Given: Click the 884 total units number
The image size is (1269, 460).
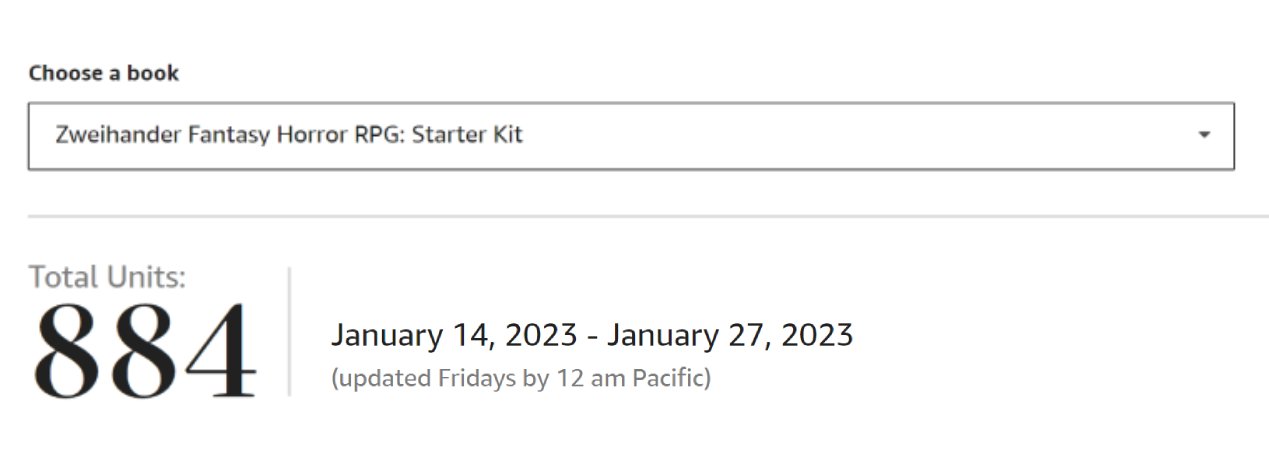Looking at the screenshot, I should (x=144, y=350).
